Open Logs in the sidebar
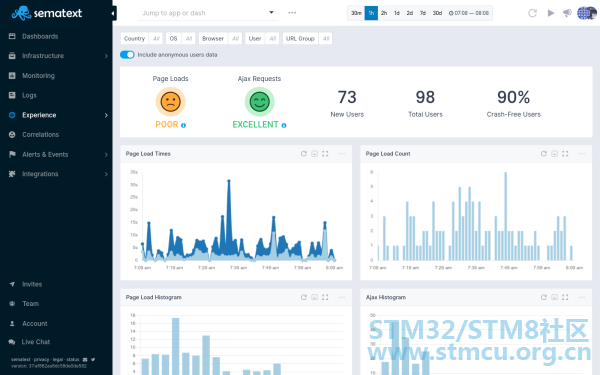 (x=29, y=95)
